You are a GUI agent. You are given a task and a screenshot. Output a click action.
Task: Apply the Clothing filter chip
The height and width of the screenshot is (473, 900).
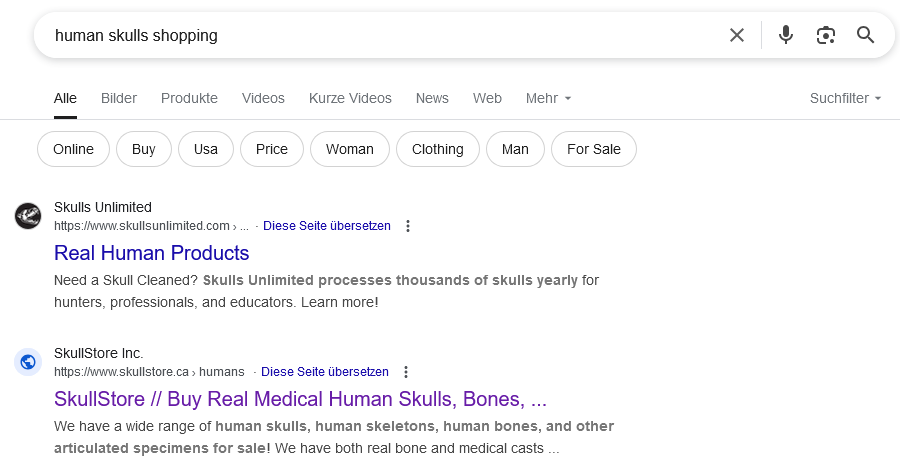[x=437, y=149]
